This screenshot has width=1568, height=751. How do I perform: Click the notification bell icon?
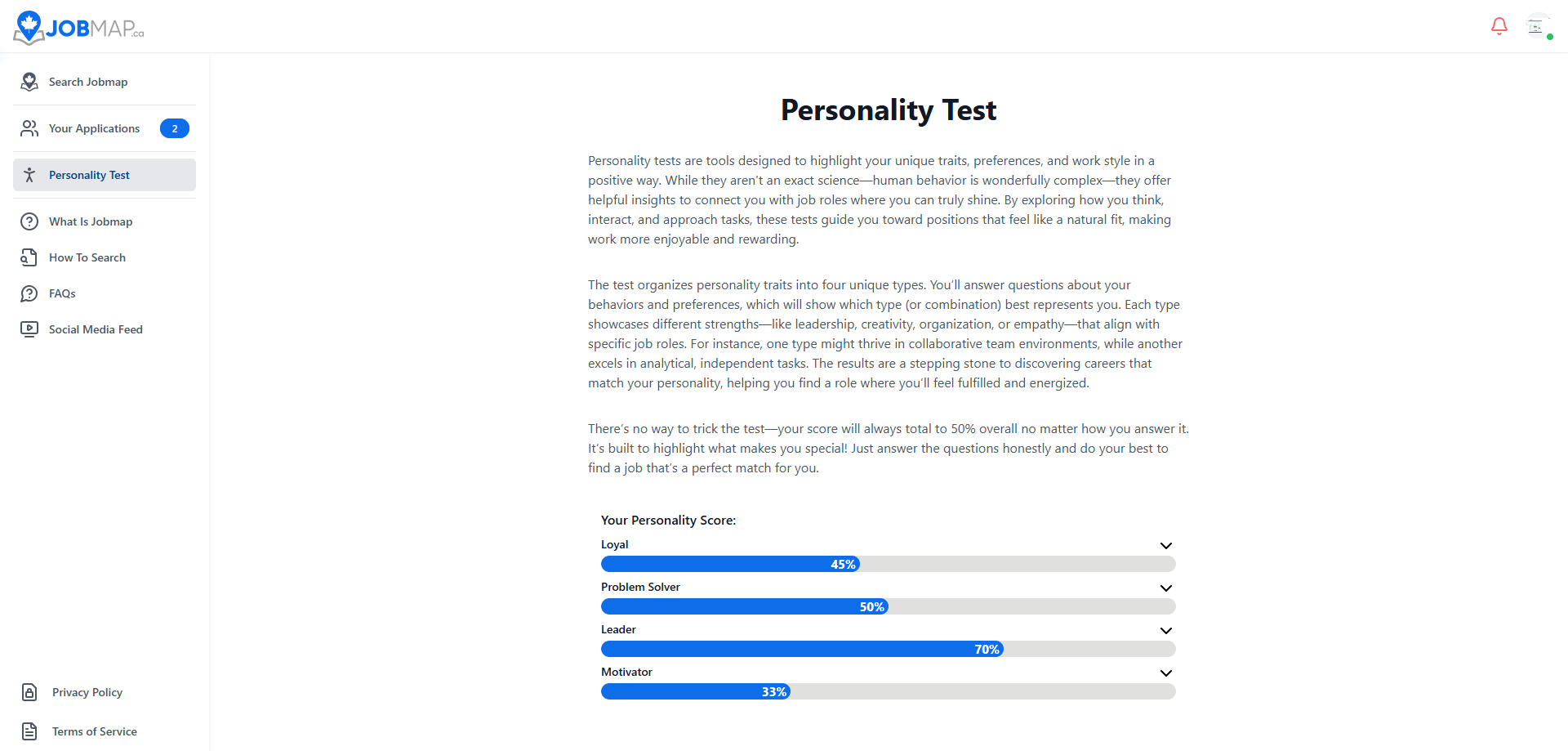tap(1499, 26)
